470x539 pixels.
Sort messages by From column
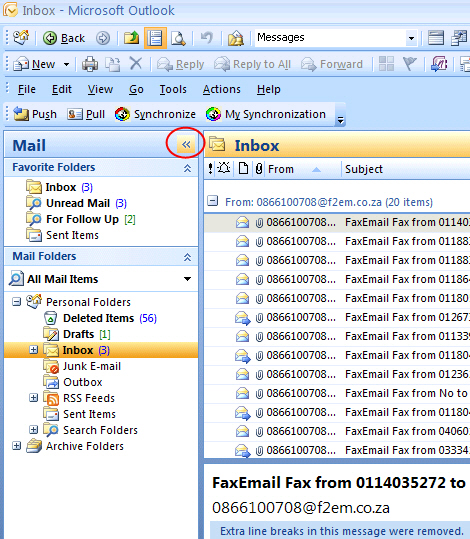click(303, 169)
